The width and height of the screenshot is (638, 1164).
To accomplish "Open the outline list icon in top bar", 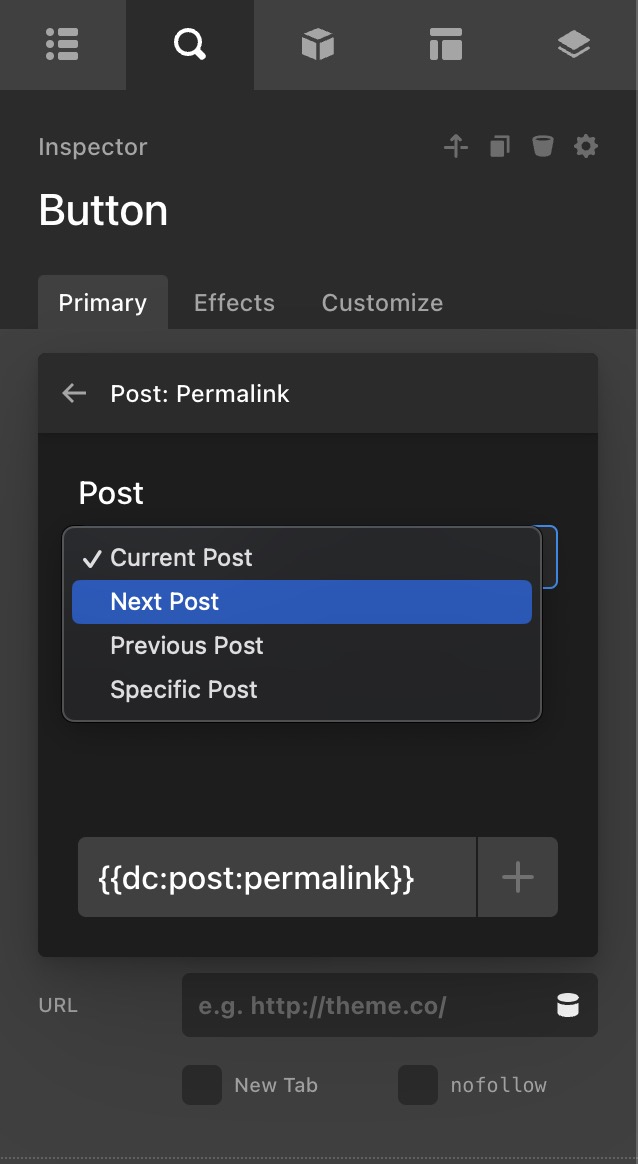I will [x=62, y=44].
